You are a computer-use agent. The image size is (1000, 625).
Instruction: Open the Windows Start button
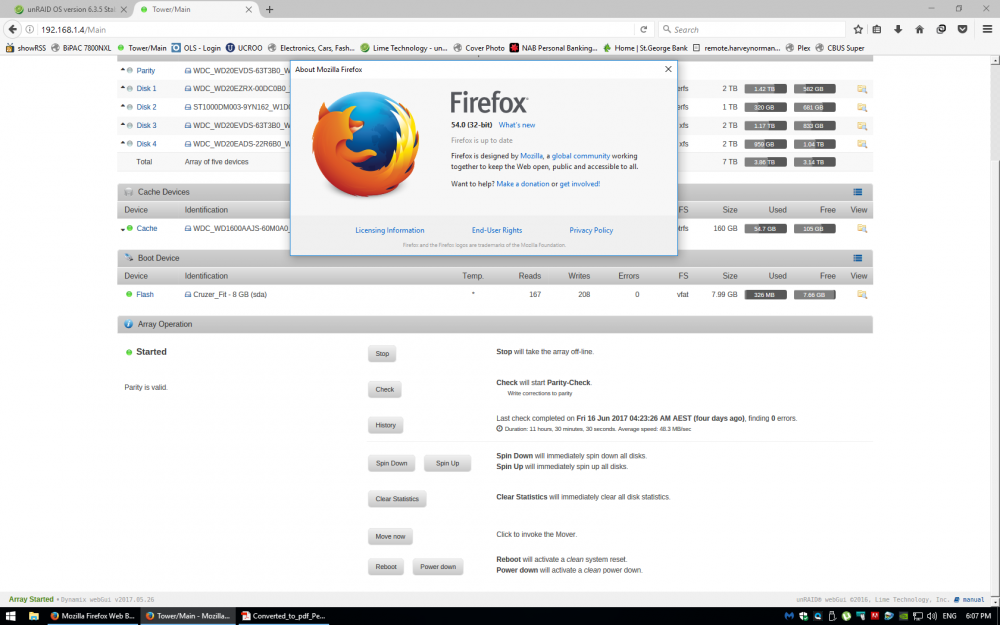coord(10,616)
